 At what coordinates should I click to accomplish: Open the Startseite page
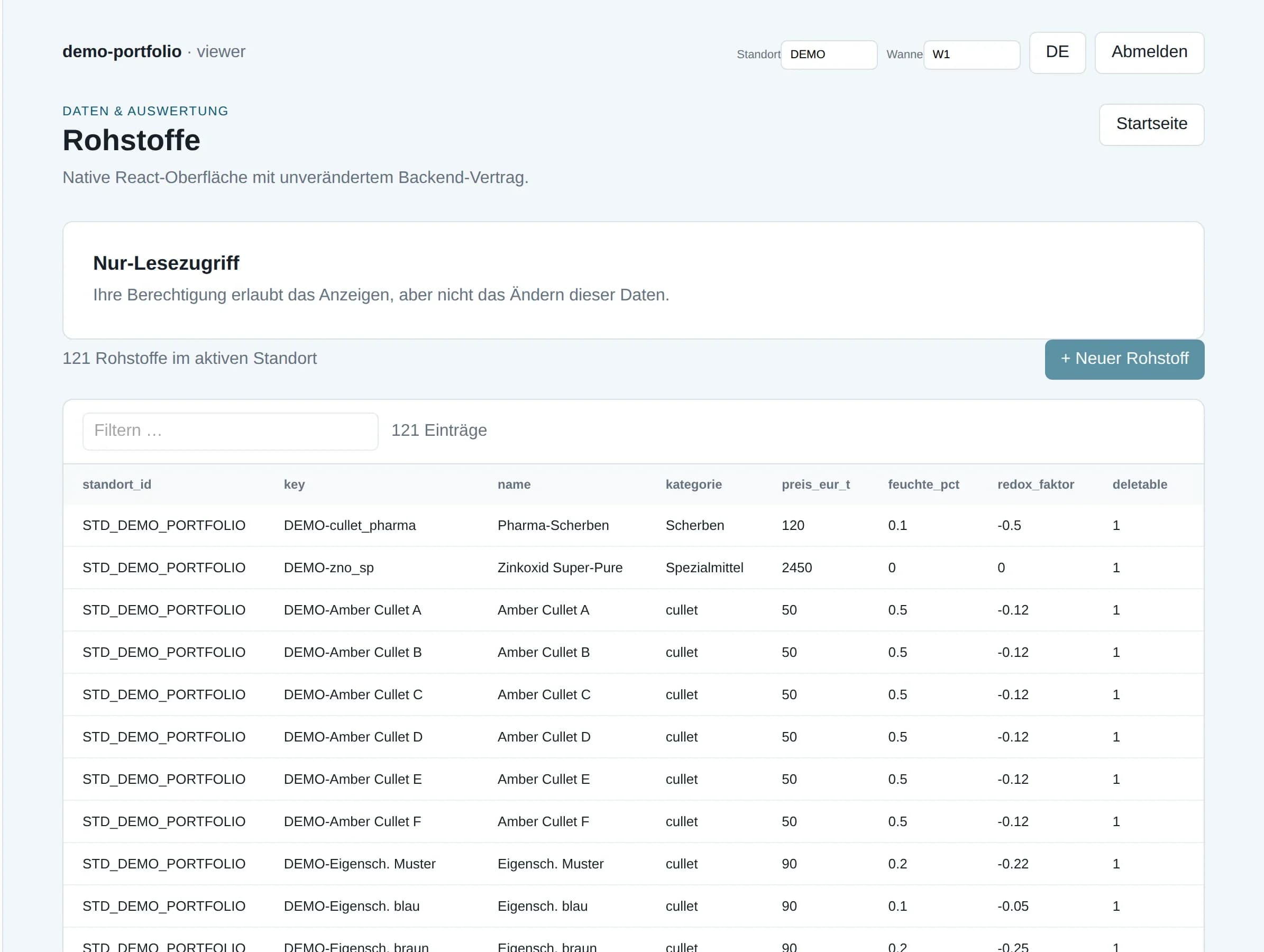(x=1151, y=124)
